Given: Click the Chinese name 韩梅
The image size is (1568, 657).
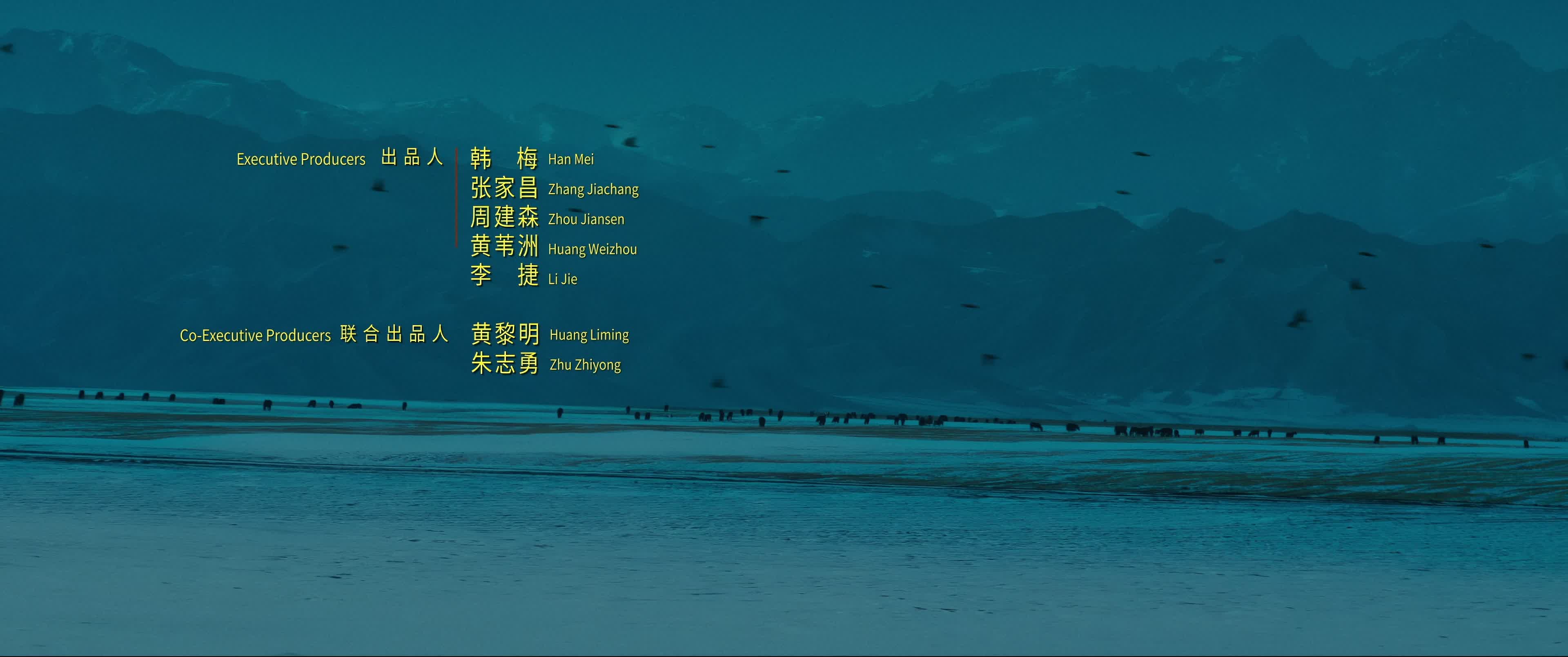Looking at the screenshot, I should pos(505,158).
